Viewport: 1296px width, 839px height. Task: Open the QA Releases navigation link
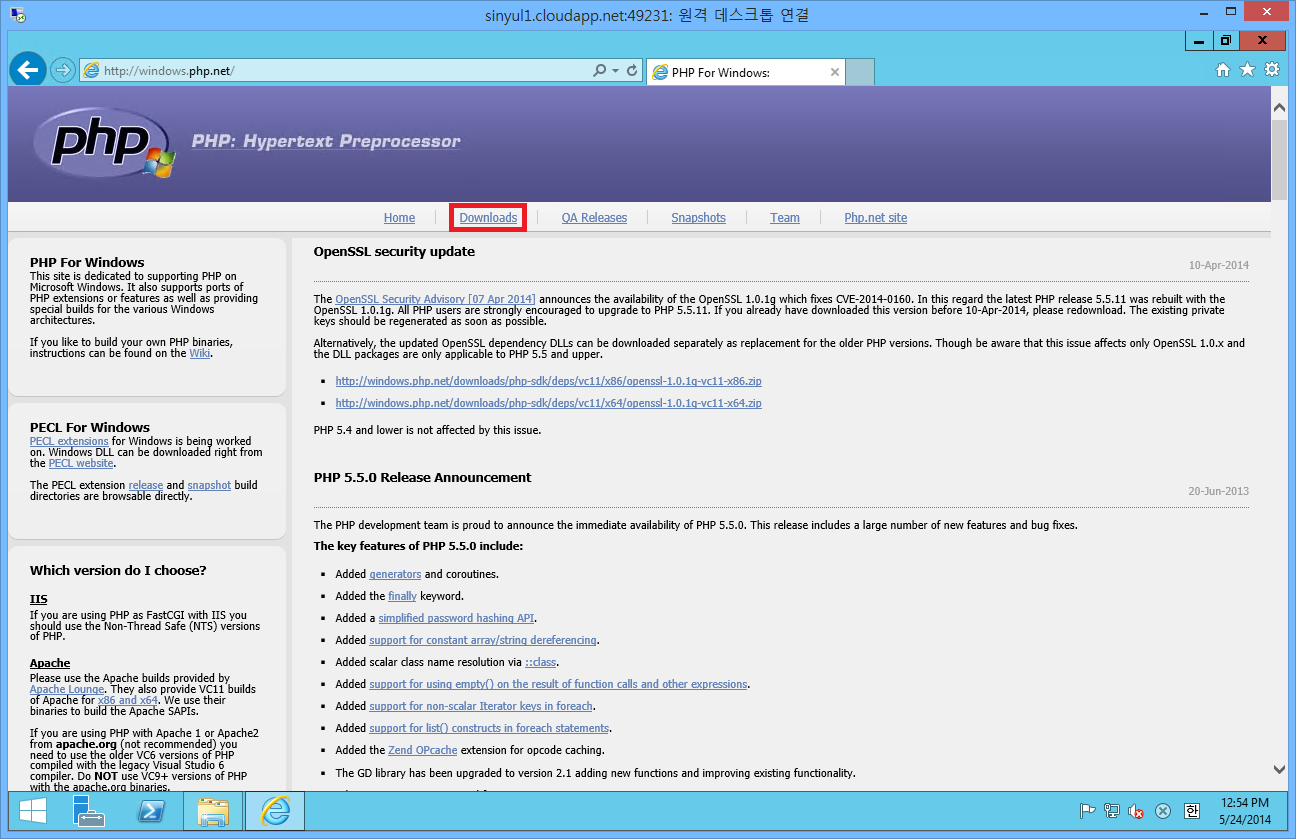[594, 217]
